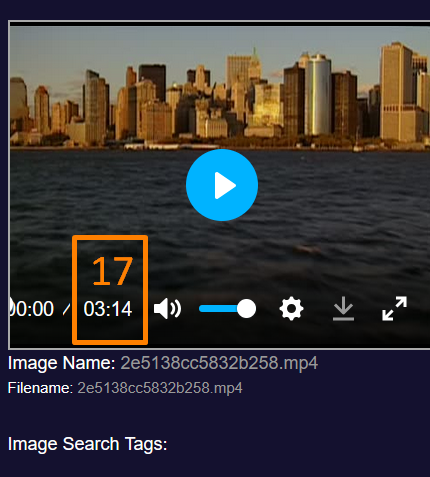The image size is (430, 477).
Task: Click the Image Name label text
Action: 62,363
